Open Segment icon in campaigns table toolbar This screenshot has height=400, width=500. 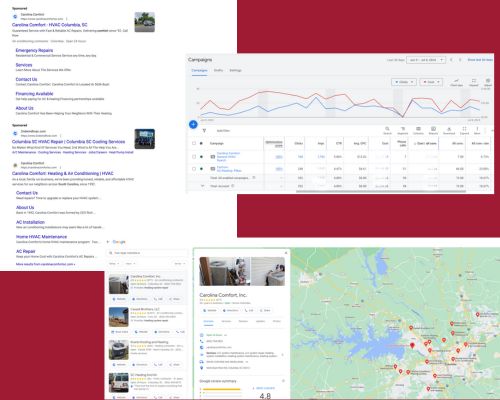(x=403, y=130)
